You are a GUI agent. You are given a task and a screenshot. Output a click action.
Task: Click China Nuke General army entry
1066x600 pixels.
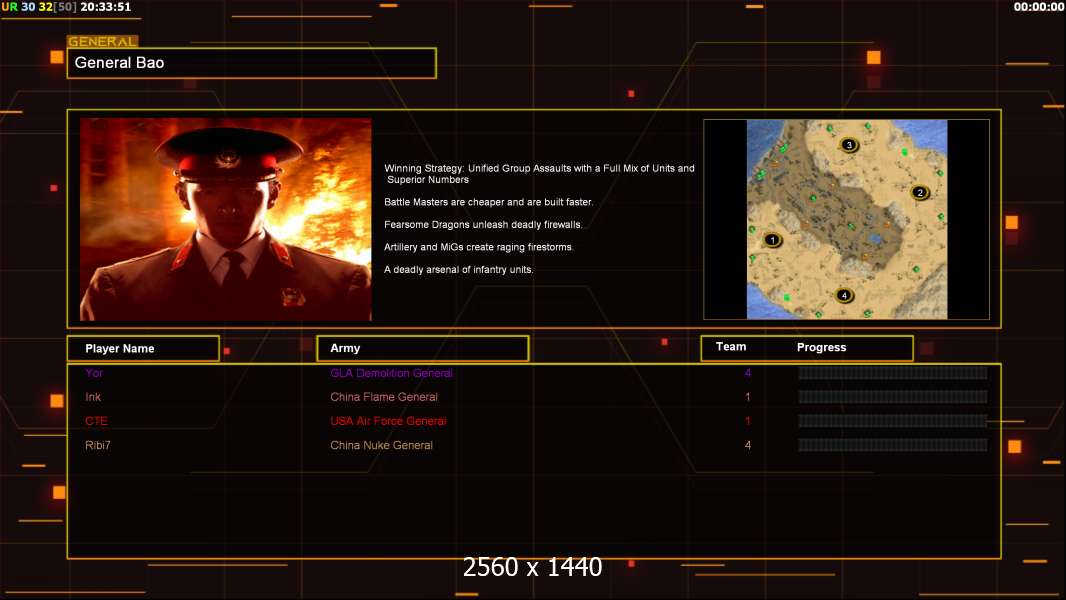click(x=381, y=445)
